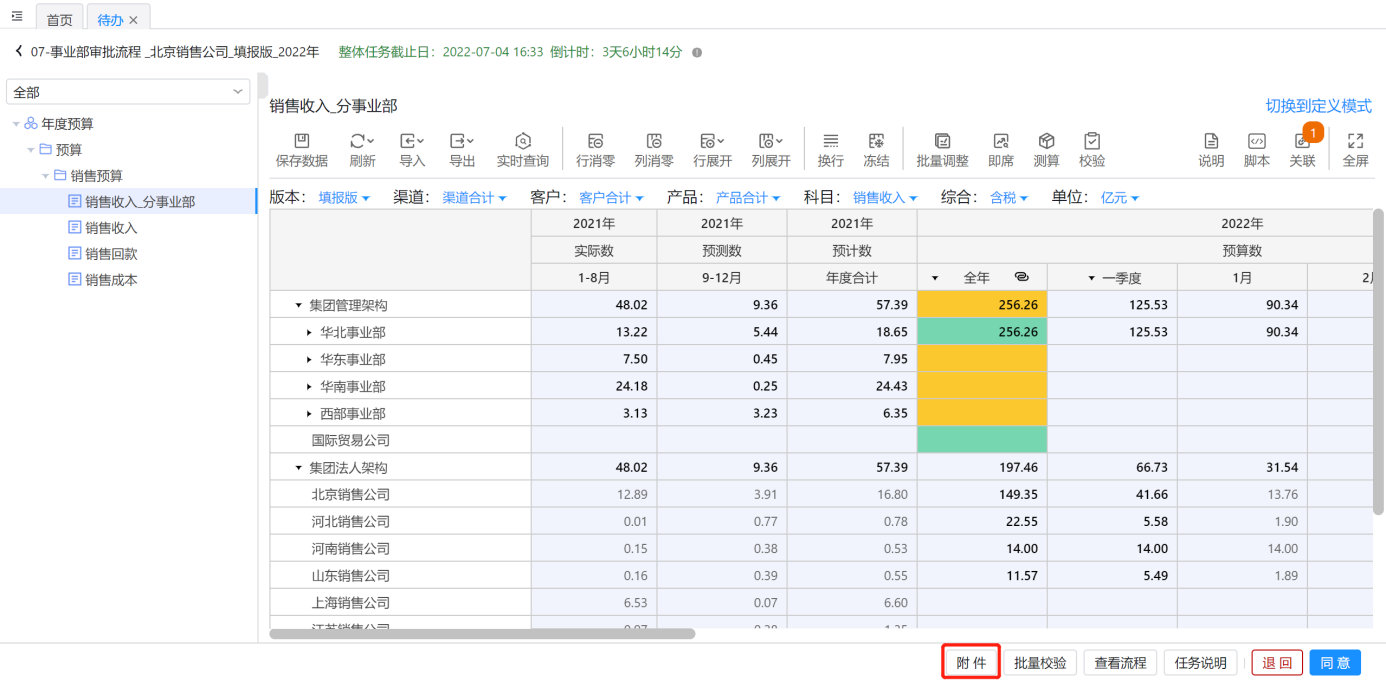The height and width of the screenshot is (682, 1386).
Task: Click the 附件 attachment button
Action: (971, 662)
